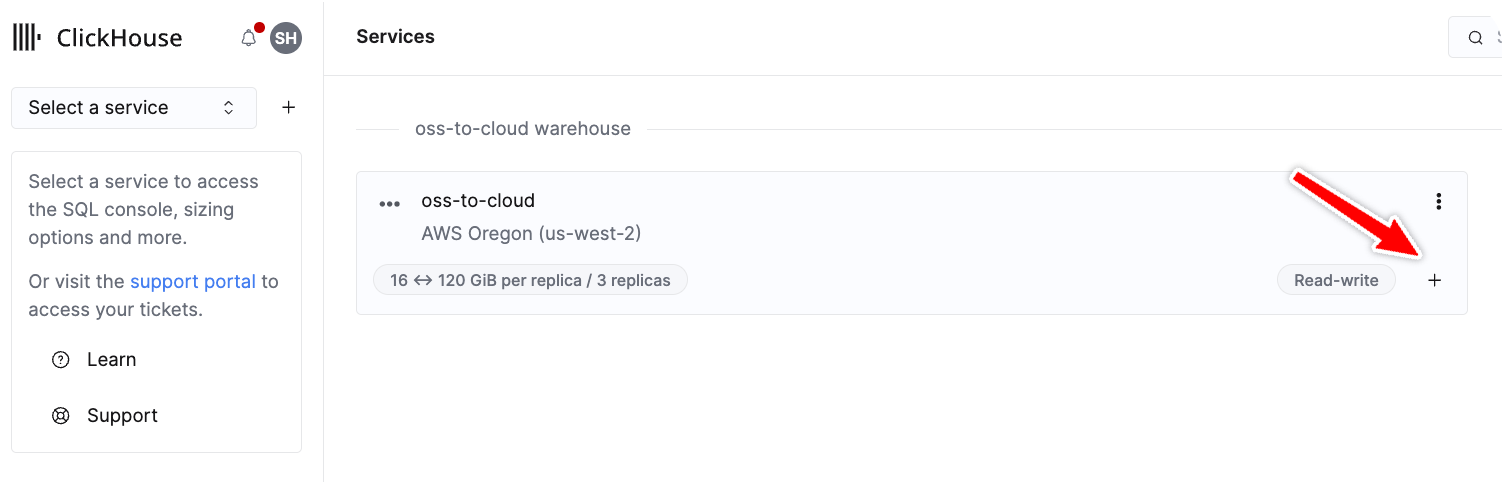Open the vertical three-dot service options menu
This screenshot has height=484, width=1504.
click(x=1438, y=202)
